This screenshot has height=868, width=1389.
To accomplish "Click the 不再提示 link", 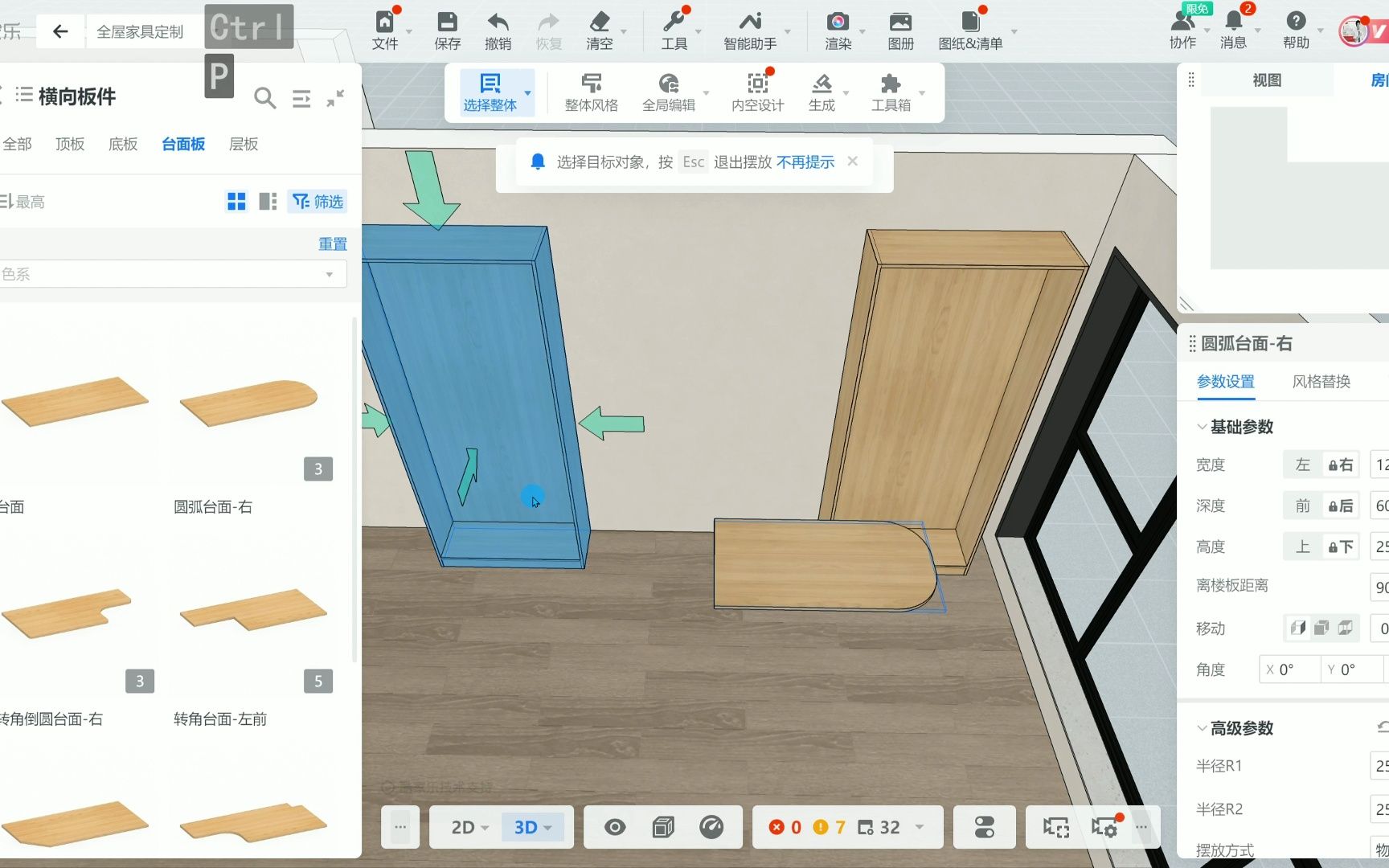I will (x=805, y=162).
